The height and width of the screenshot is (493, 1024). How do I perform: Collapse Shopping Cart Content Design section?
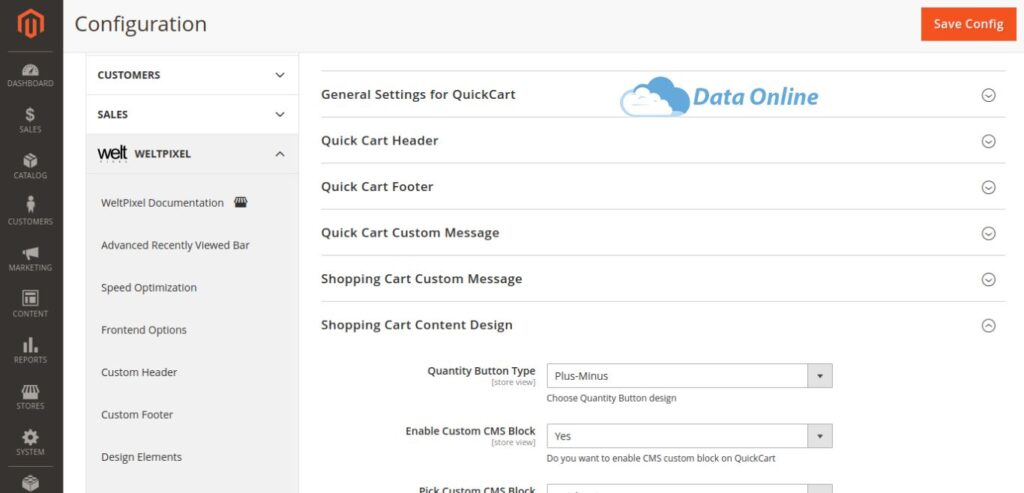click(663, 325)
